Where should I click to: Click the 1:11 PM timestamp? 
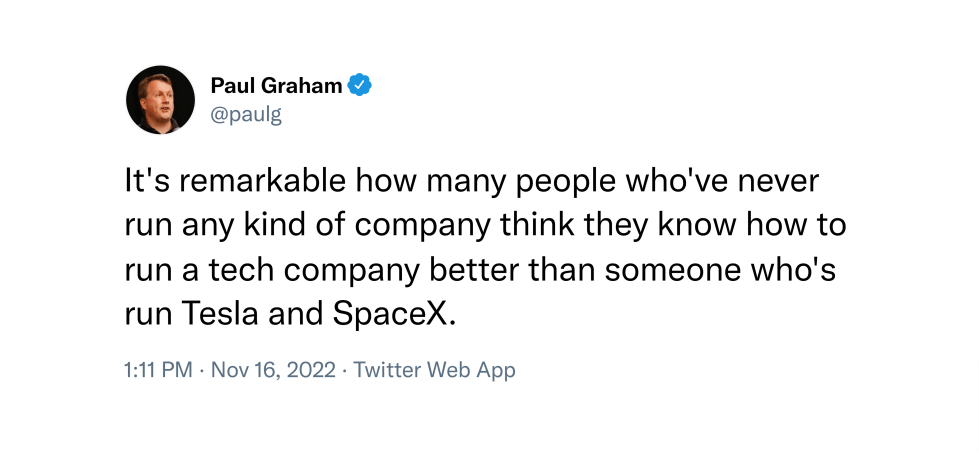tap(159, 370)
